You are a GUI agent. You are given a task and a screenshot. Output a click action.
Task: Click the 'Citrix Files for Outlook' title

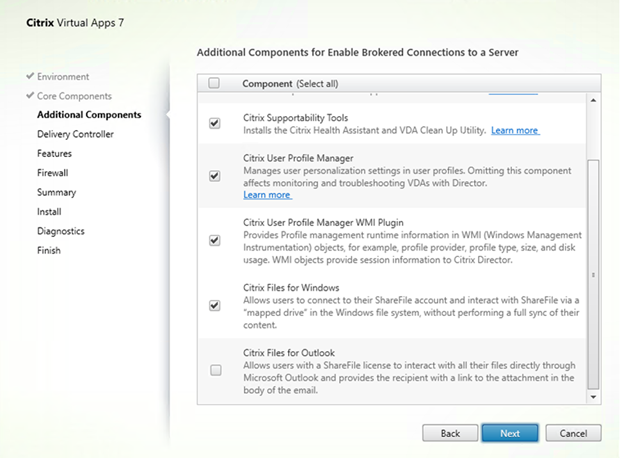289,353
